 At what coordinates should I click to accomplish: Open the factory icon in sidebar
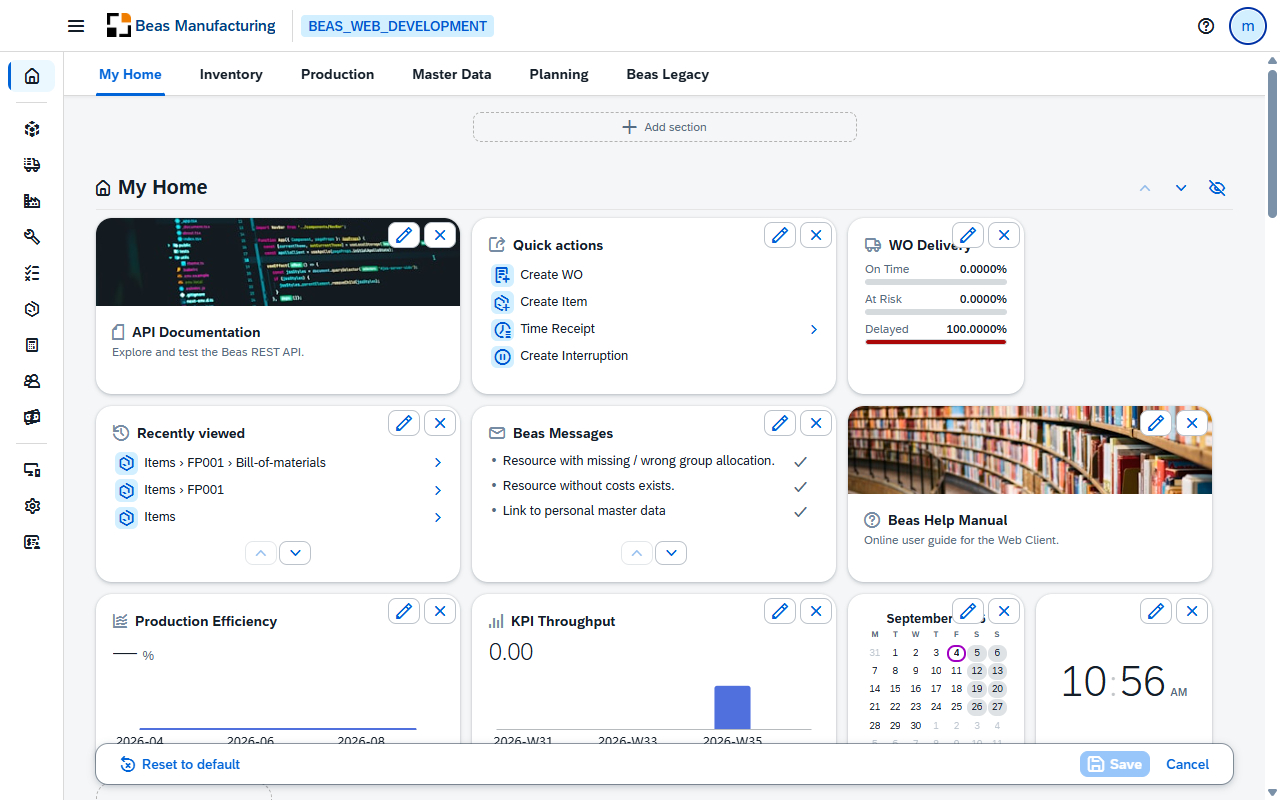coord(32,201)
